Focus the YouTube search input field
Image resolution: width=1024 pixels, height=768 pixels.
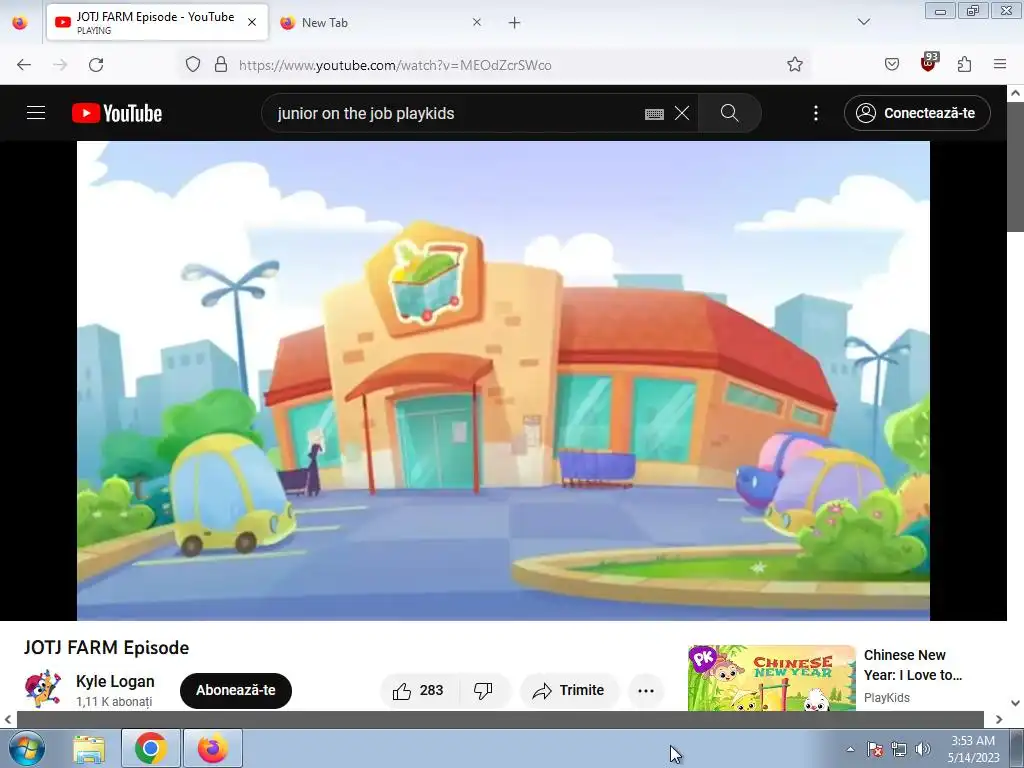click(x=457, y=113)
